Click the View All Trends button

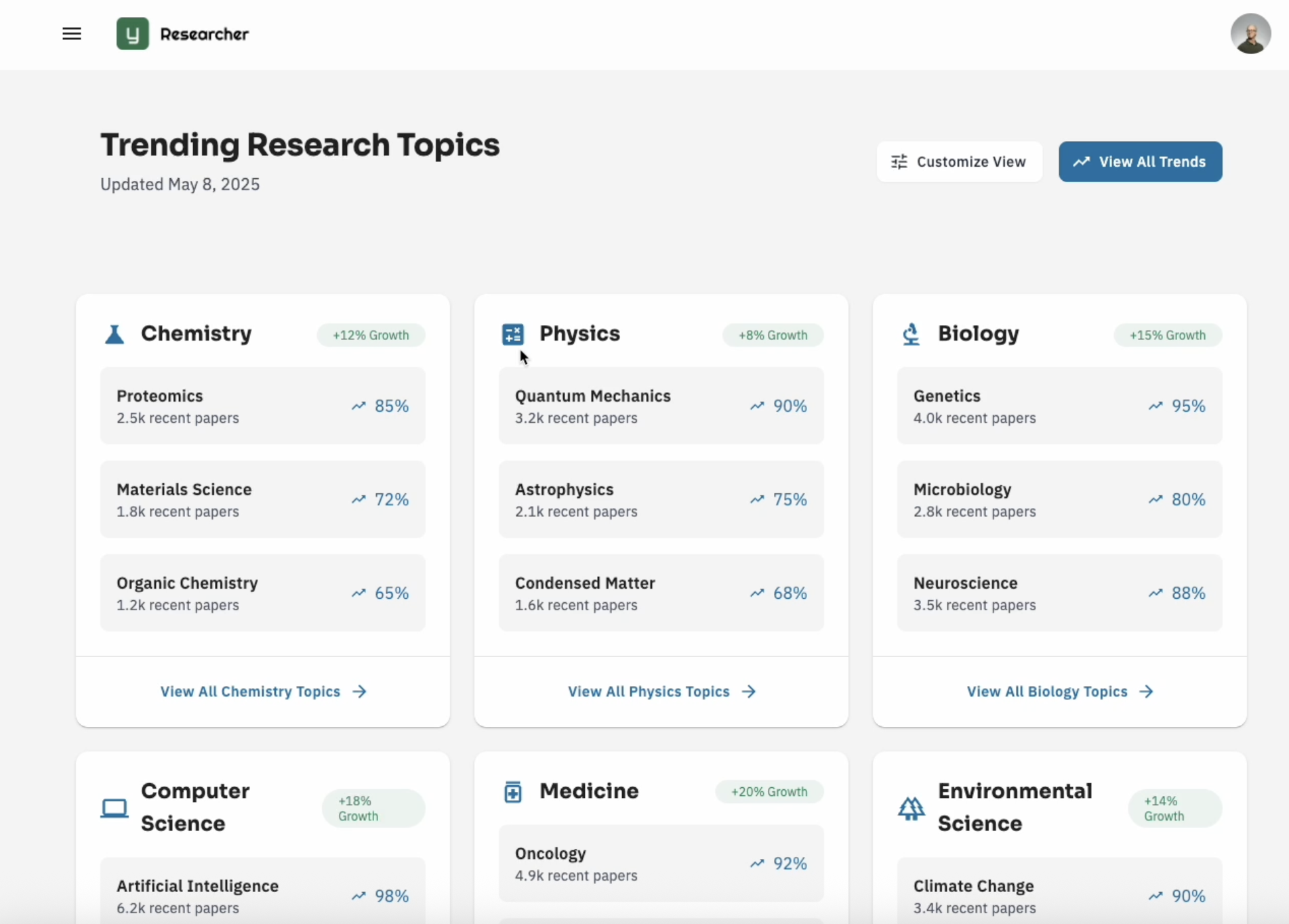click(x=1140, y=161)
